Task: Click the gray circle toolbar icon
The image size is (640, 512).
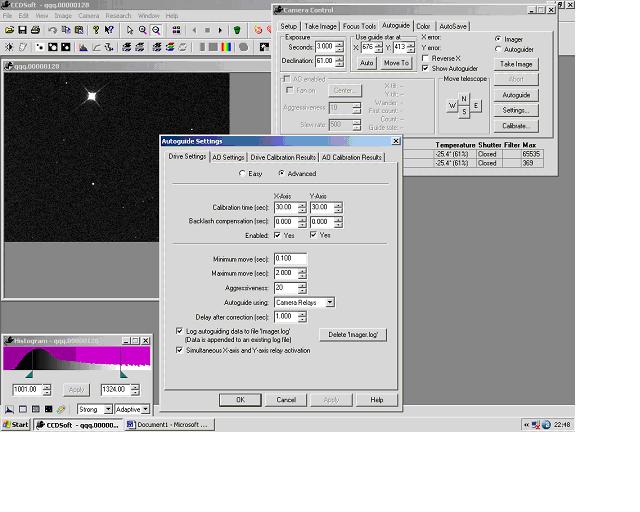Action: pyautogui.click(x=244, y=47)
